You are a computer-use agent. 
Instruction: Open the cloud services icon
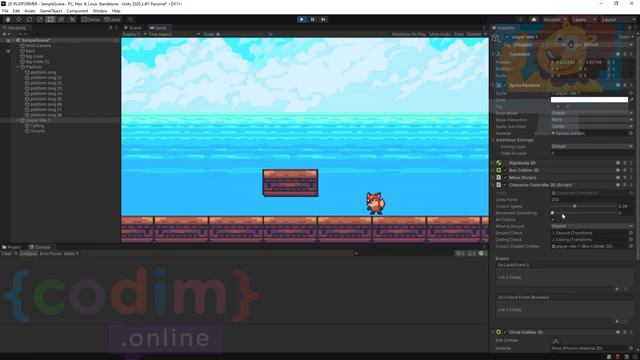tap(533, 19)
